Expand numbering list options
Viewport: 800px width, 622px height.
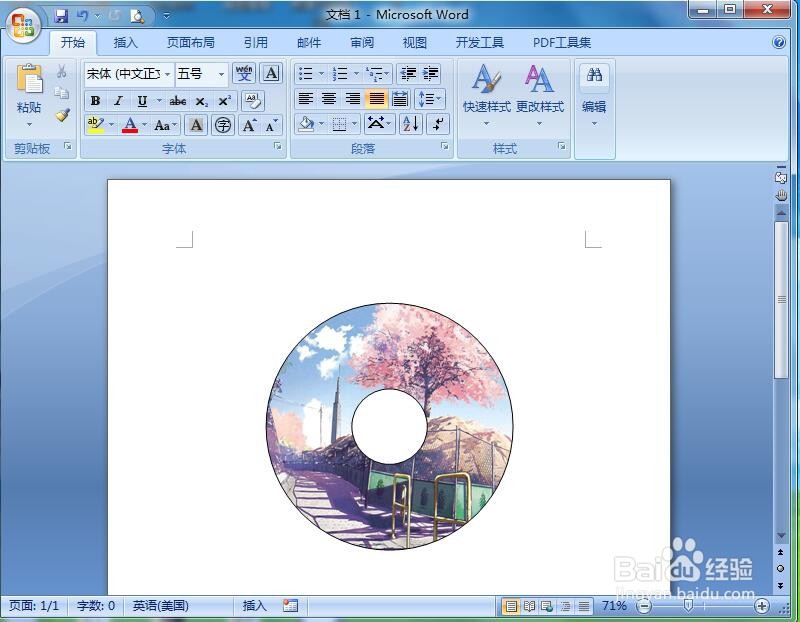[356, 73]
